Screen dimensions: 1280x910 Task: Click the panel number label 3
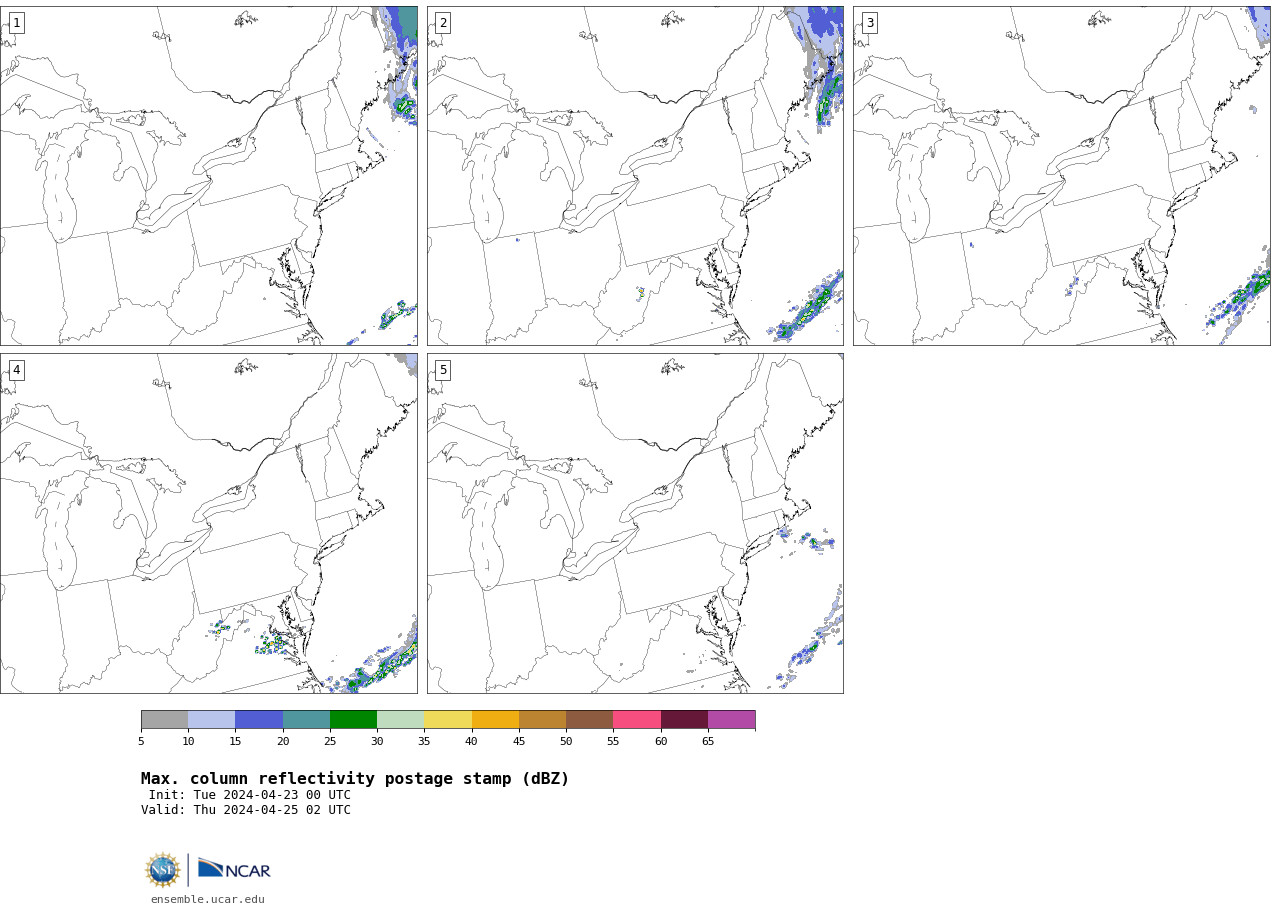pyautogui.click(x=869, y=23)
